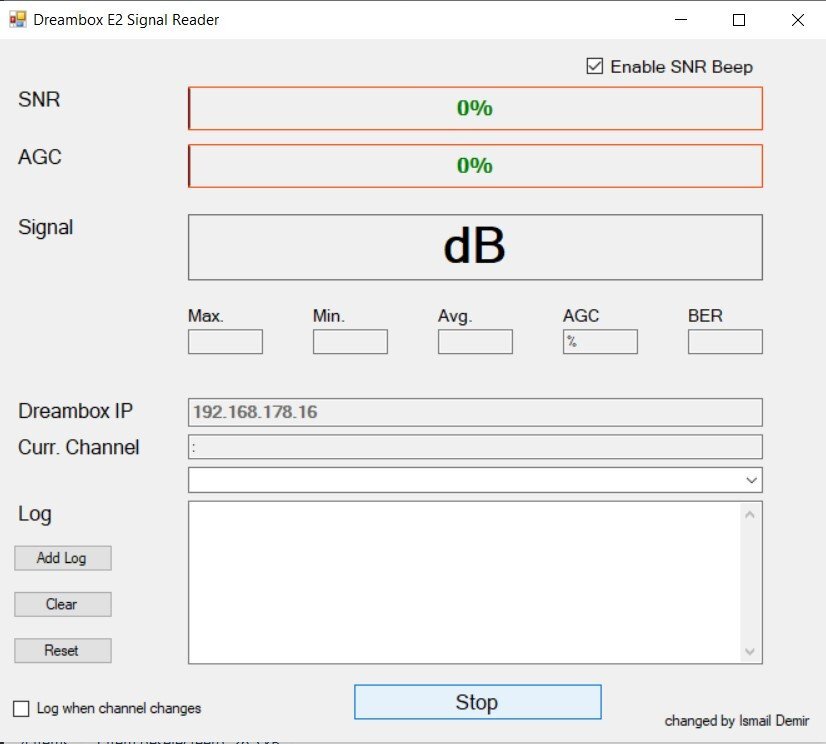Viewport: 826px width, 744px height.
Task: Click the SNR progress bar
Action: 475,108
